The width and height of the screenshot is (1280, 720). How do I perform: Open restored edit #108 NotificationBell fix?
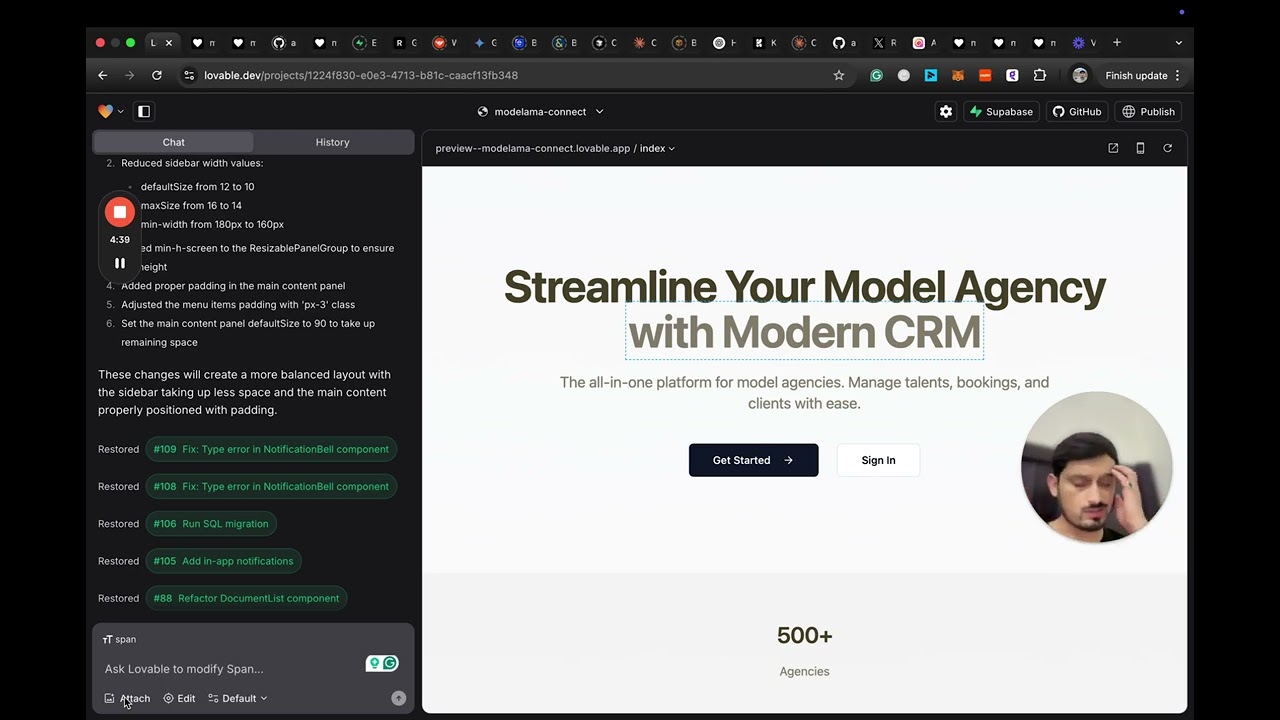pyautogui.click(x=271, y=486)
